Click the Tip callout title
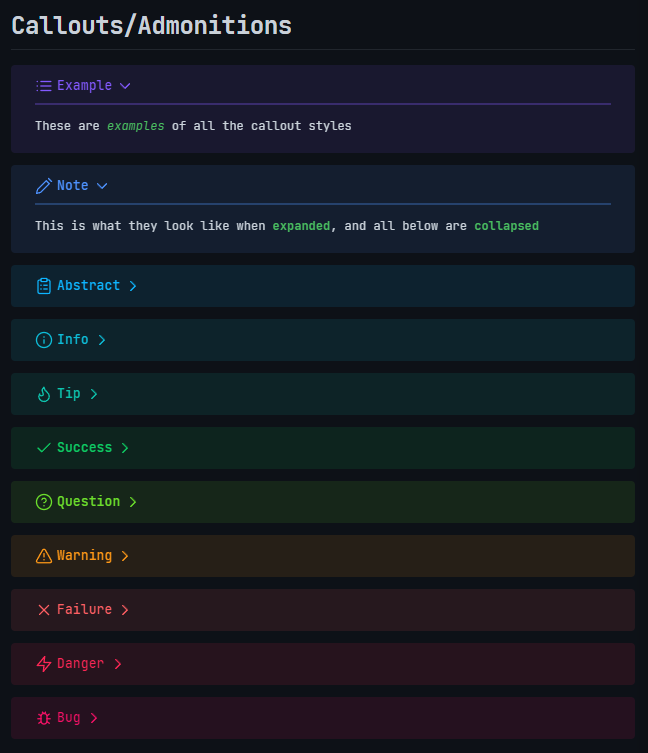This screenshot has width=648, height=753. tap(69, 394)
